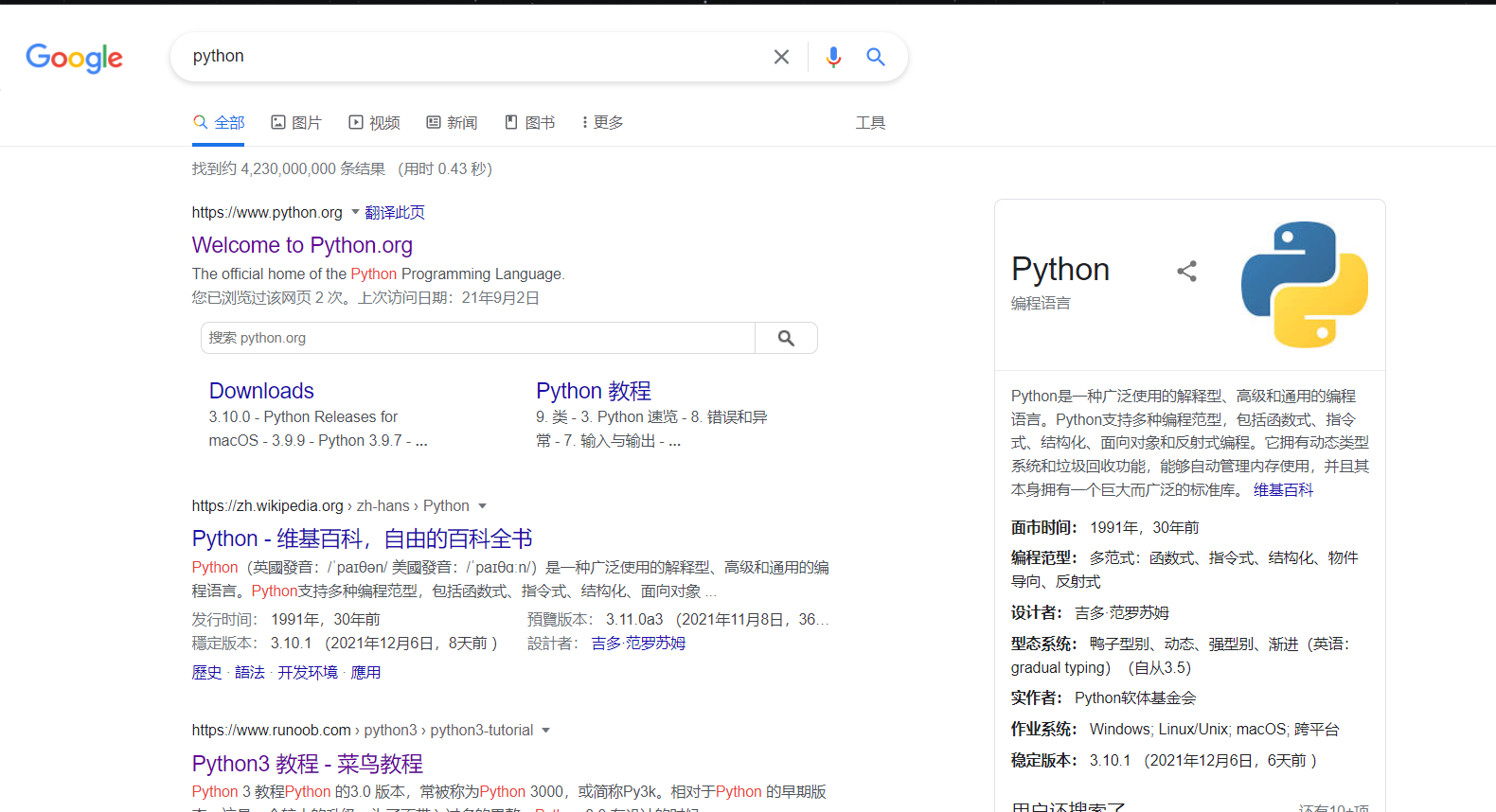Viewport: 1496px width, 812px height.
Task: Click the magnifier button in python.org sitelinks search
Action: click(x=786, y=338)
